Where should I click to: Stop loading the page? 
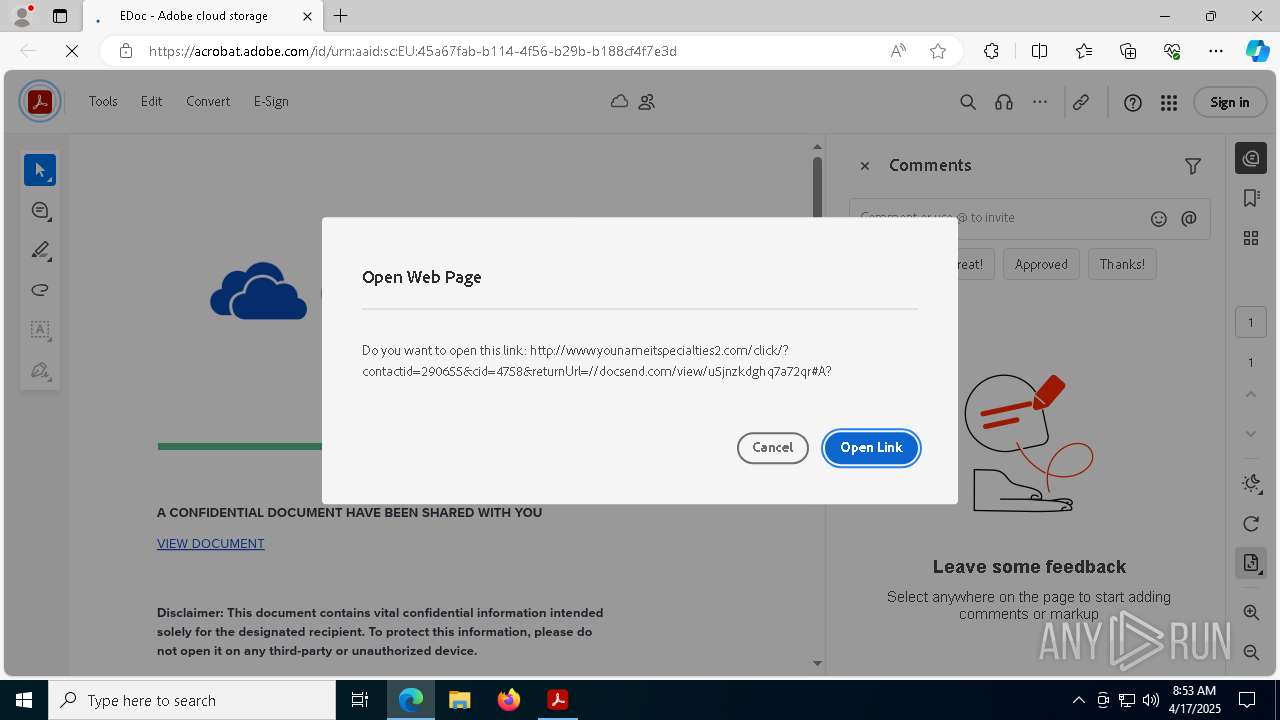coord(72,51)
